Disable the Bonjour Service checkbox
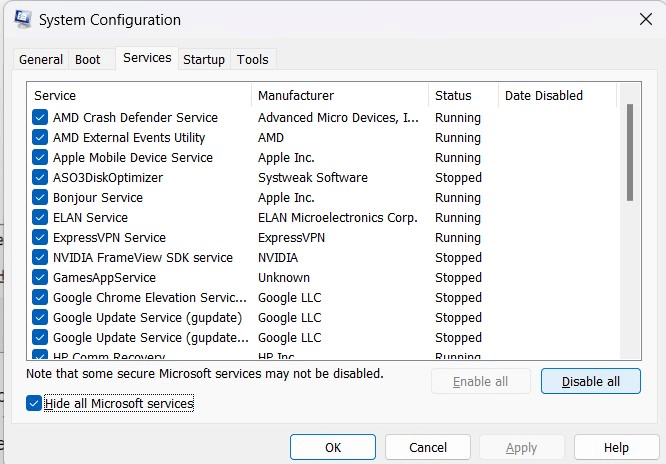The height and width of the screenshot is (464, 666). (x=40, y=198)
